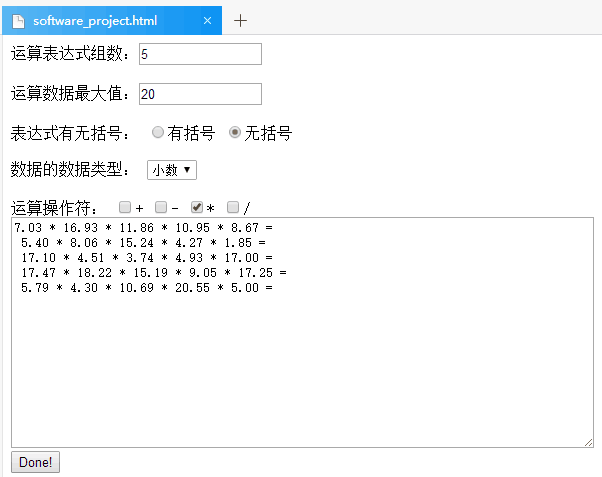Click the 运算数据最大值 label text
Viewport: 602px width, 477px height.
(70, 93)
